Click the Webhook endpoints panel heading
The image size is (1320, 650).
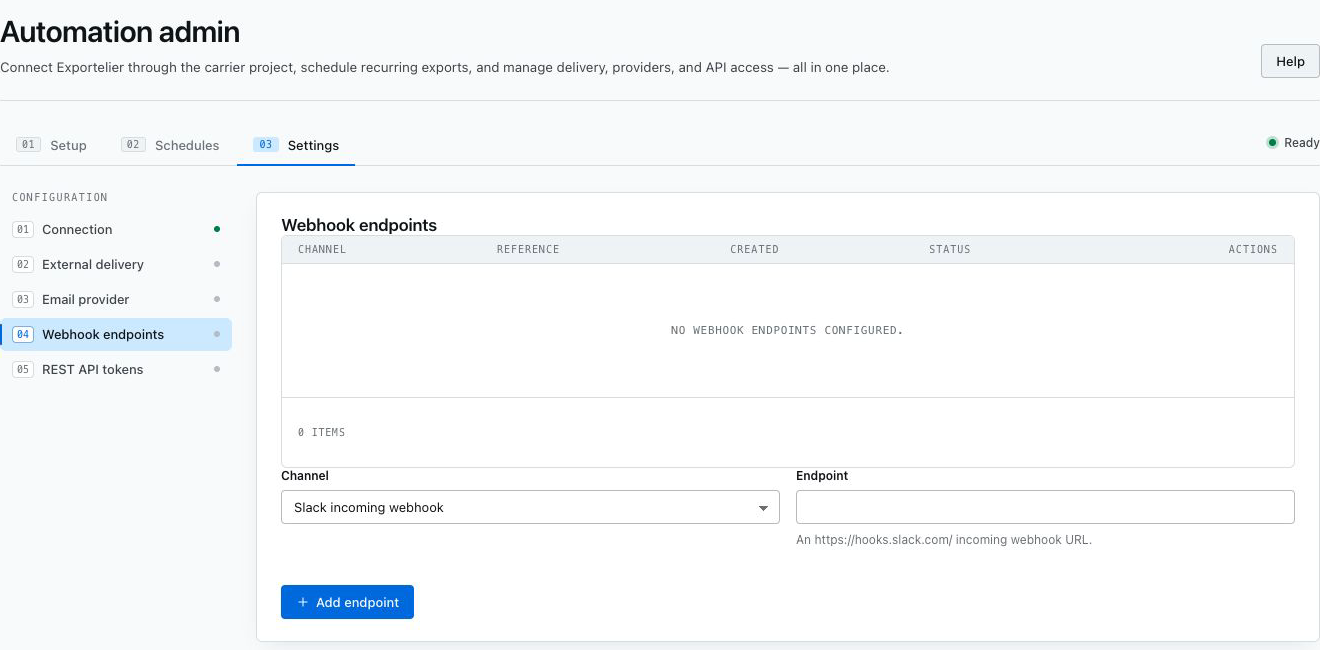359,225
